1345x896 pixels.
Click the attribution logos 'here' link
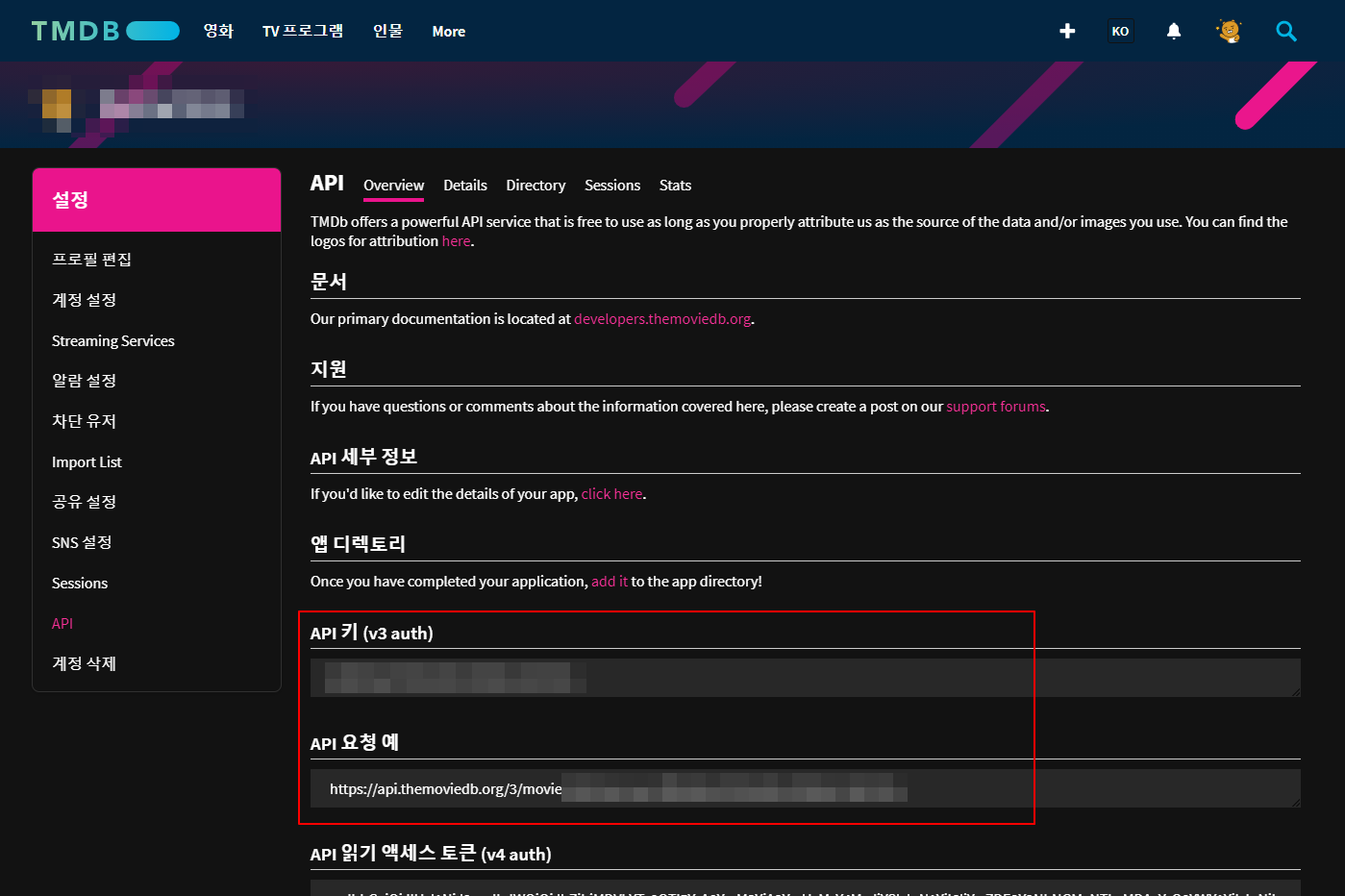click(x=456, y=241)
